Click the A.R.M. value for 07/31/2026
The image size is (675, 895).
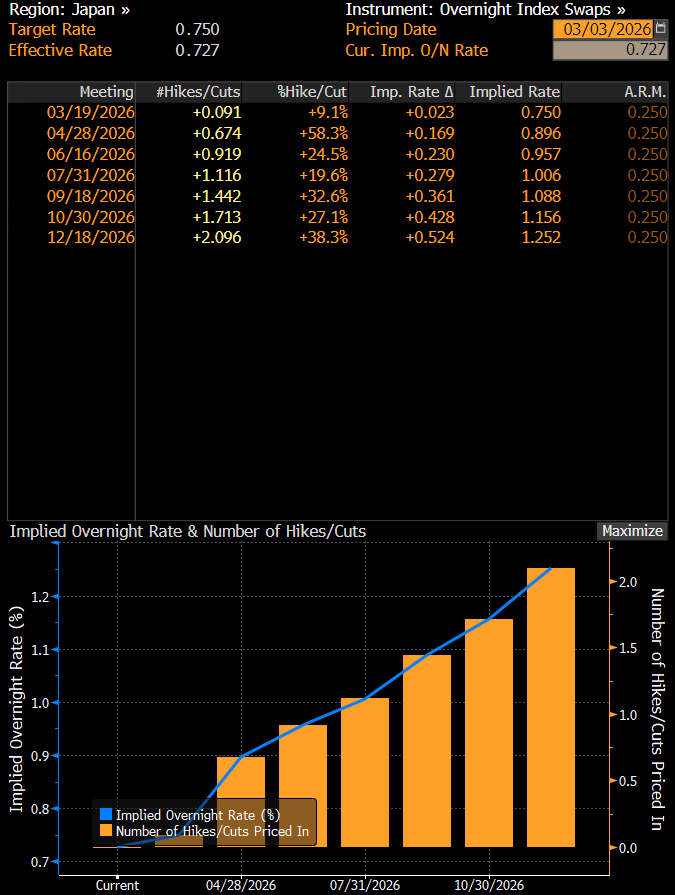coord(647,175)
